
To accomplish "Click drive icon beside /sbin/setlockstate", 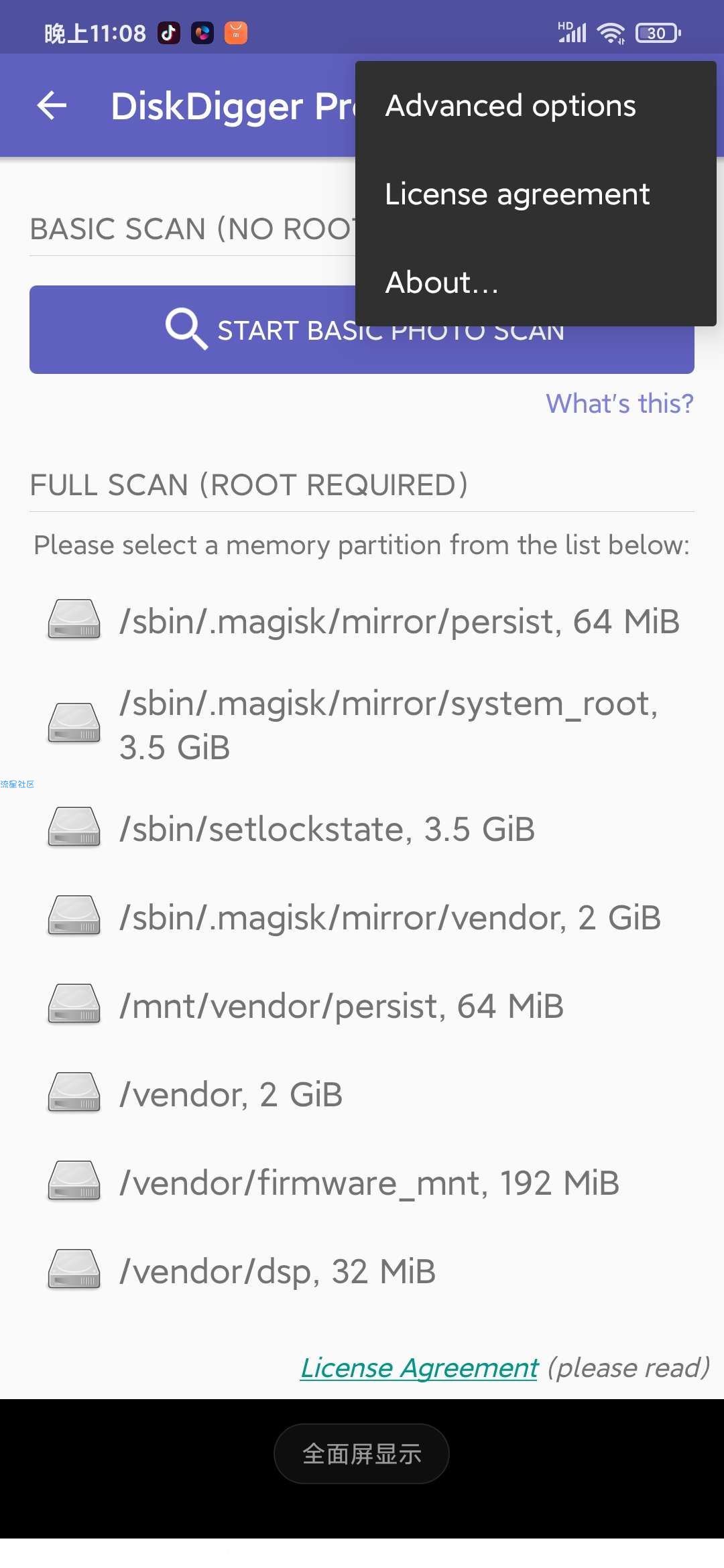I will (x=74, y=827).
